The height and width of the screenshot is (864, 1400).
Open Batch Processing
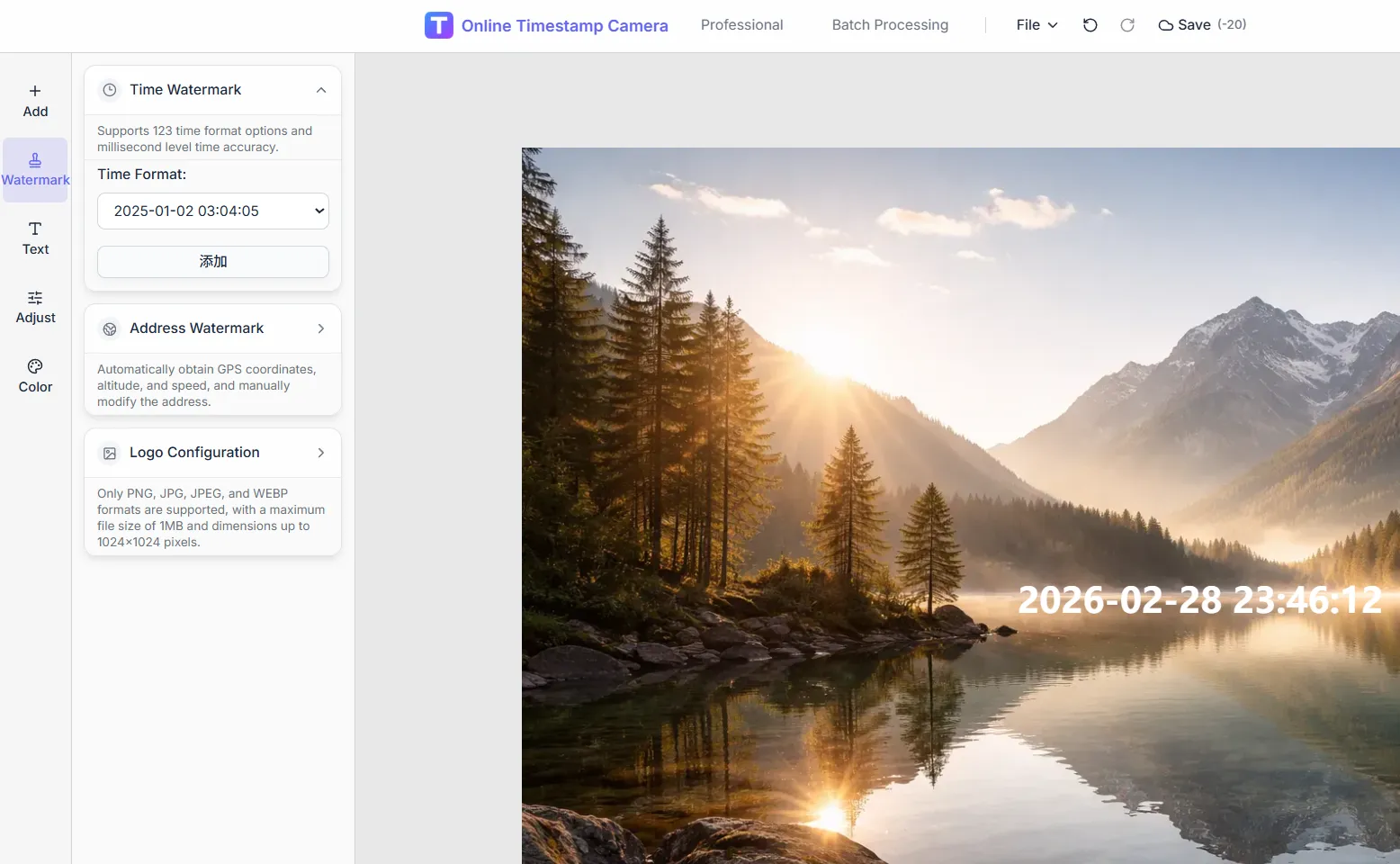click(889, 24)
